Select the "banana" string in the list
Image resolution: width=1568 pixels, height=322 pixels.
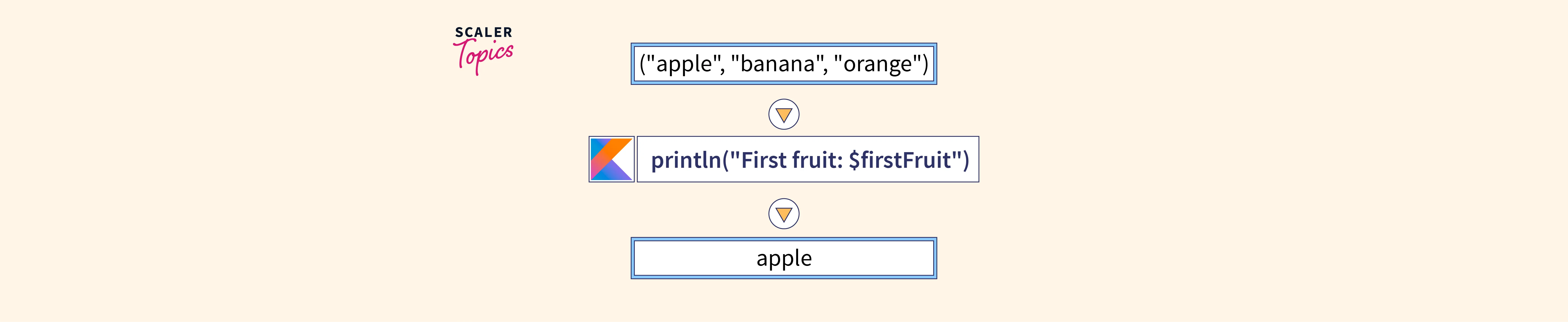click(x=777, y=64)
